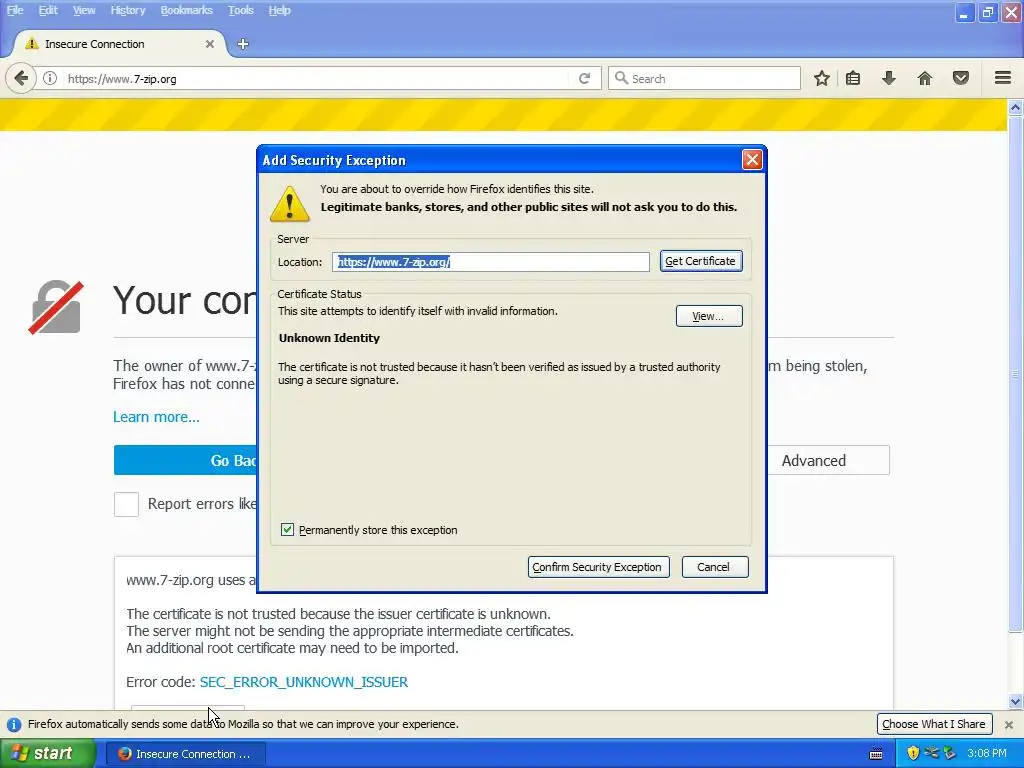Image resolution: width=1024 pixels, height=768 pixels.
Task: Click the Unknown Identity heading text
Action: [329, 338]
